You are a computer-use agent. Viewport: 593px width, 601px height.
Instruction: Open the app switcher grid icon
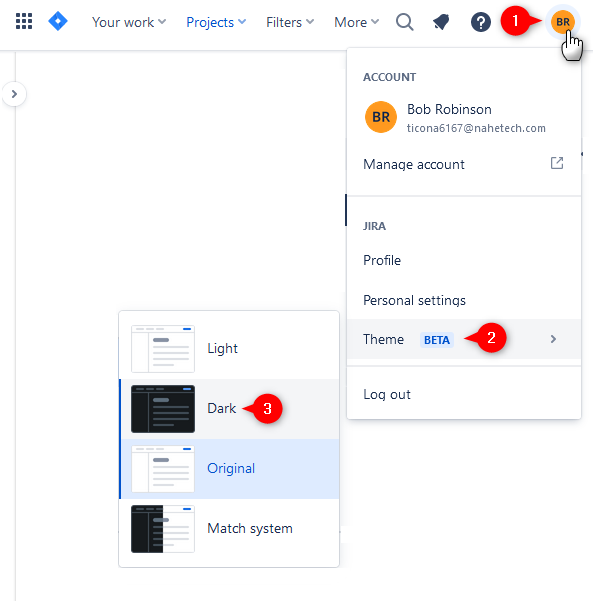pos(24,21)
